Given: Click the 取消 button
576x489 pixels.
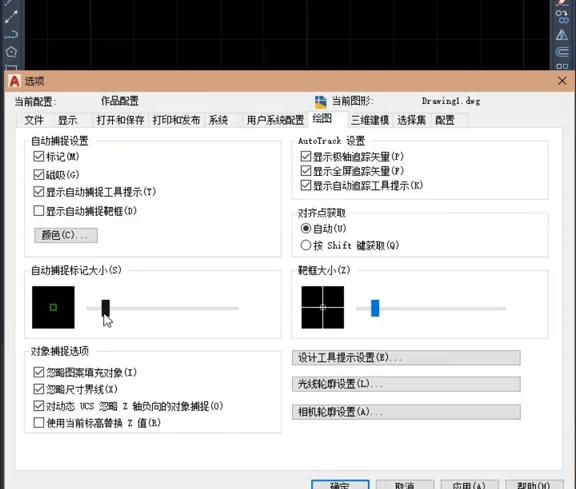Looking at the screenshot, I should point(405,485).
